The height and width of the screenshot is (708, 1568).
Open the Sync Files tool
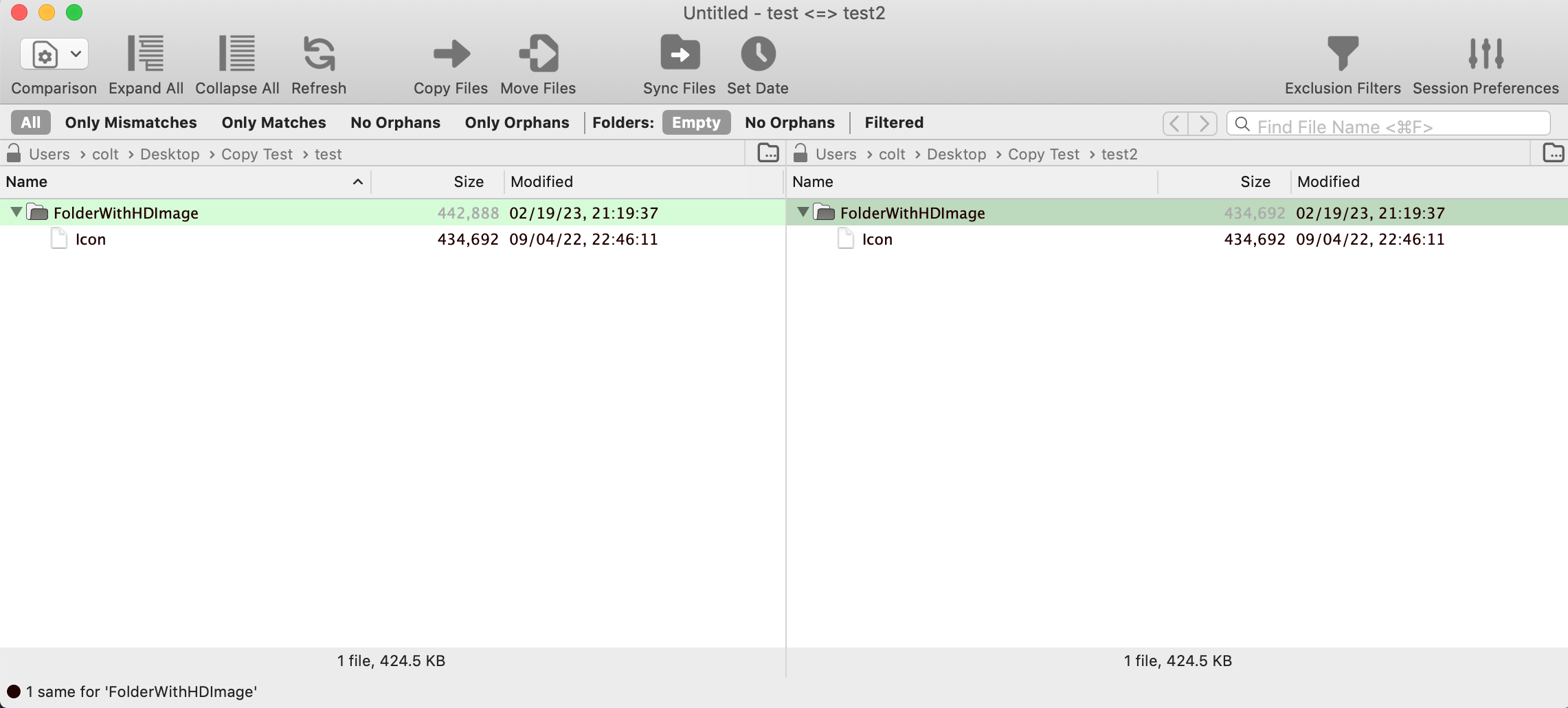tap(679, 54)
